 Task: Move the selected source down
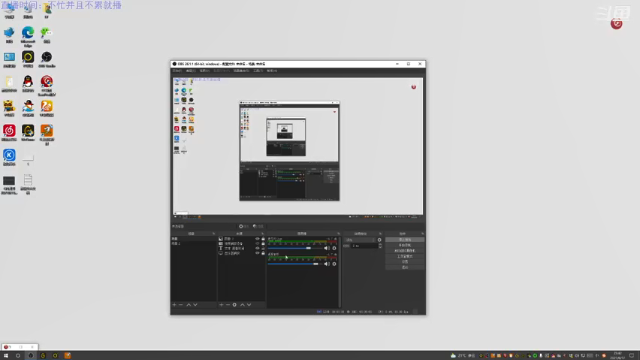(x=249, y=305)
